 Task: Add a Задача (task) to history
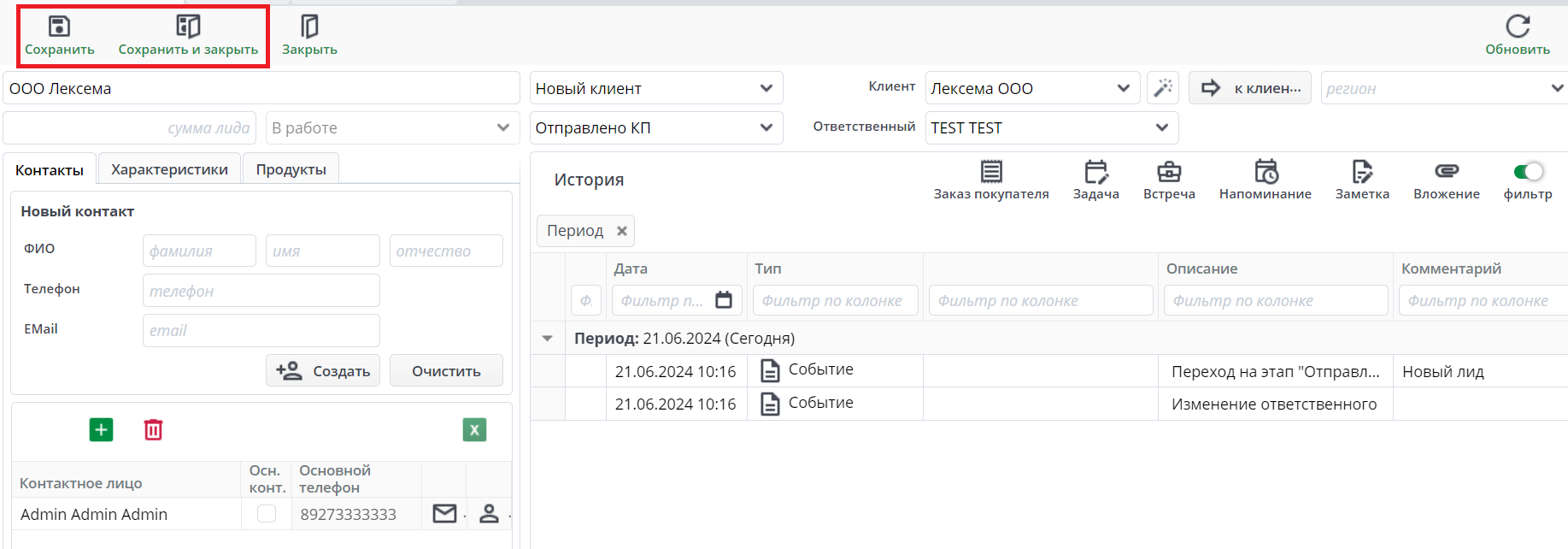tap(1095, 173)
